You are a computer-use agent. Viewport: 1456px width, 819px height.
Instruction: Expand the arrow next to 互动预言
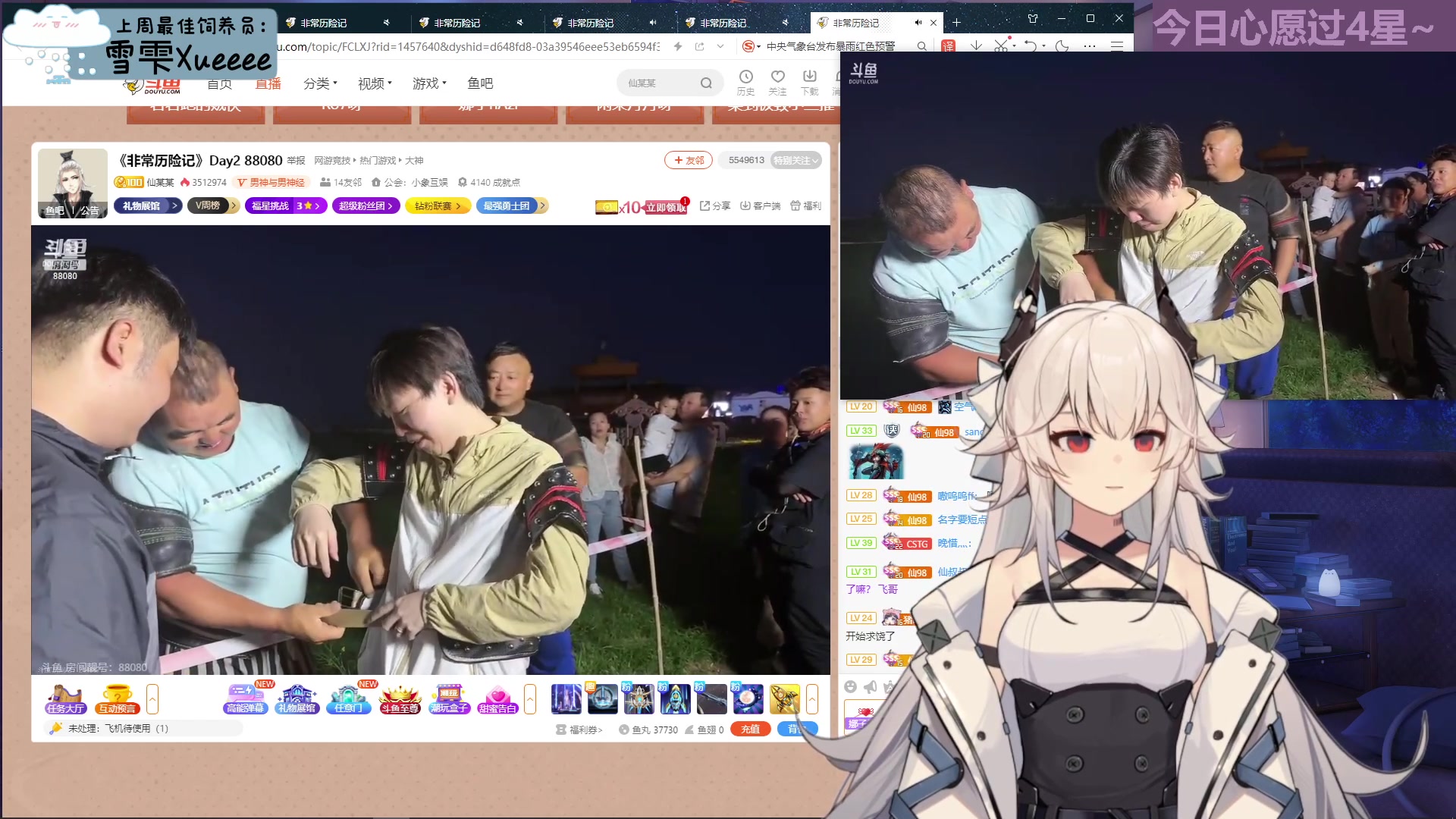(x=152, y=699)
